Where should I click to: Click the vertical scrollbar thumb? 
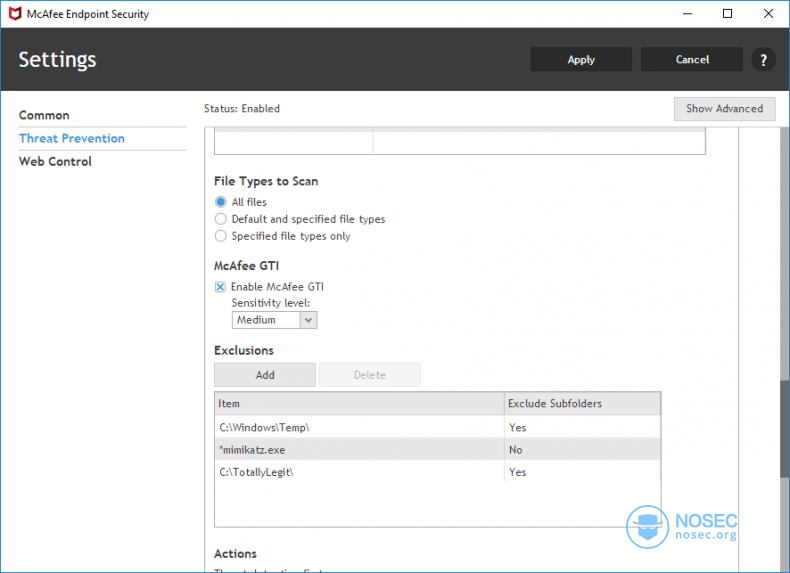[x=785, y=429]
